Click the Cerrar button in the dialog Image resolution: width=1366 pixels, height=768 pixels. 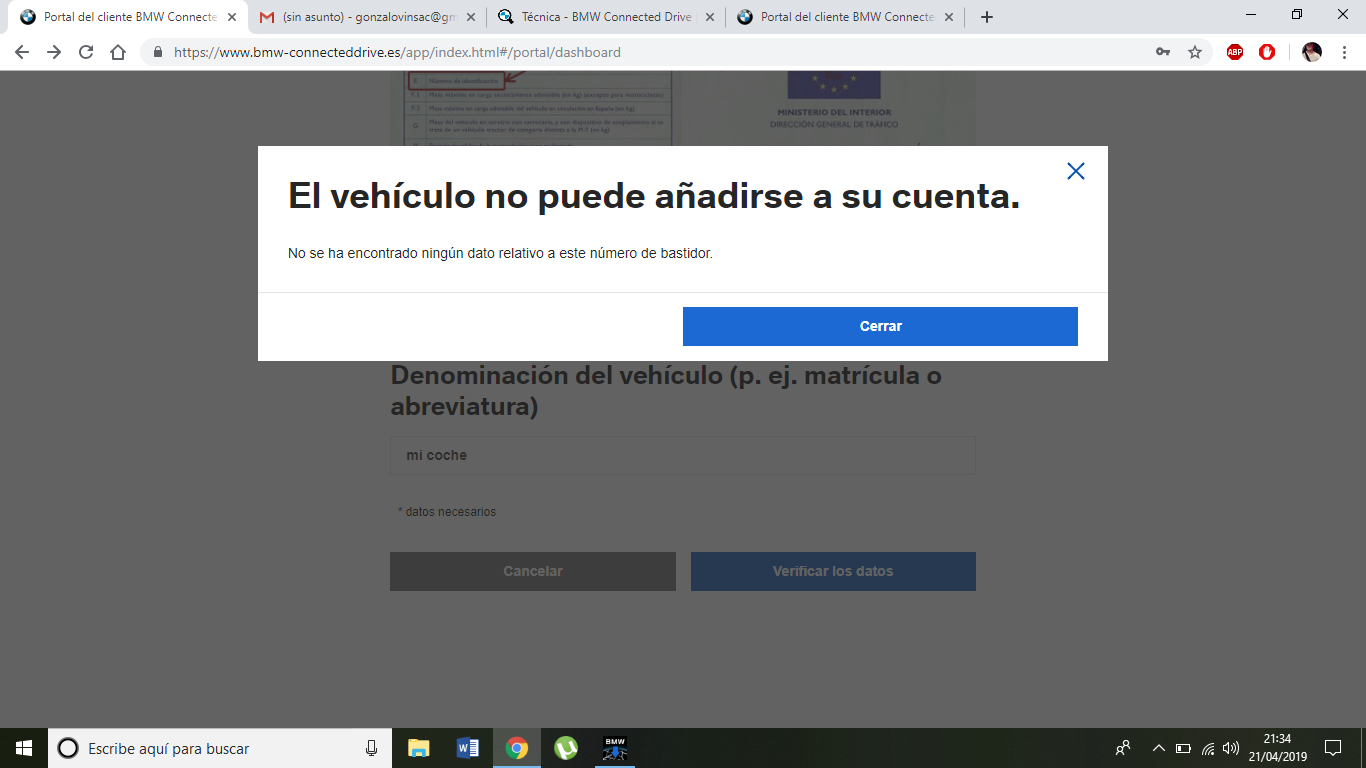point(880,326)
